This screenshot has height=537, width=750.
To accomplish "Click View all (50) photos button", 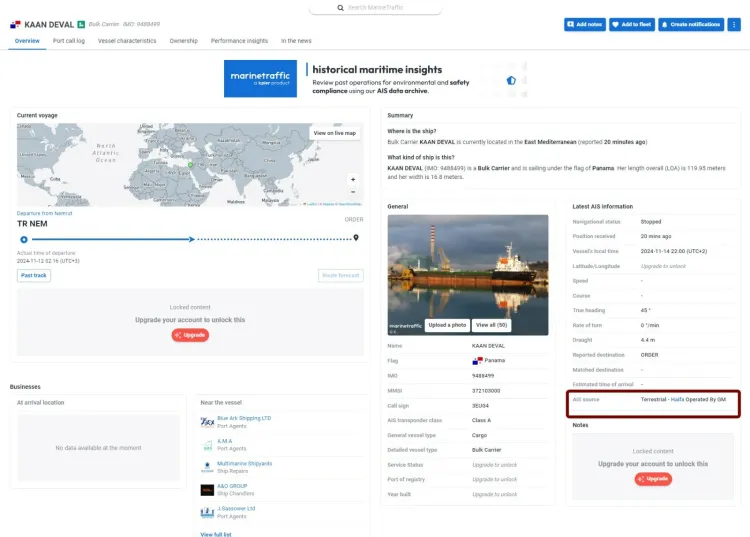I will pos(491,325).
